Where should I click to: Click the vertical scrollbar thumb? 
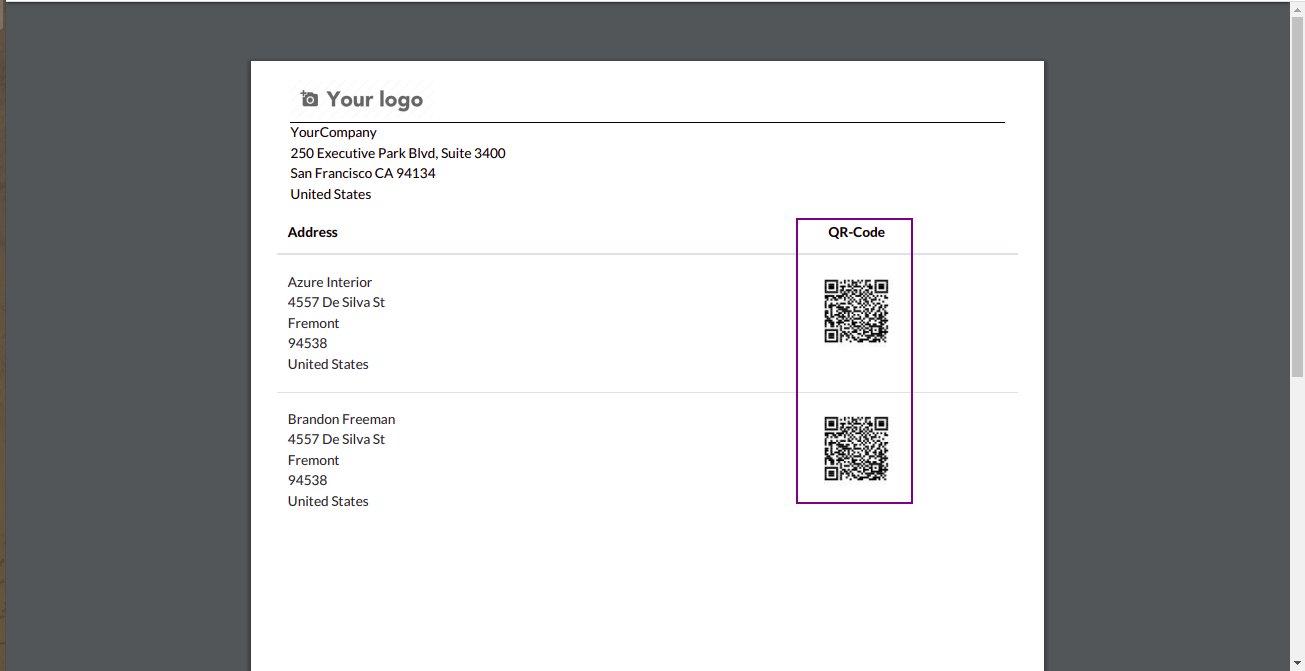click(1297, 197)
